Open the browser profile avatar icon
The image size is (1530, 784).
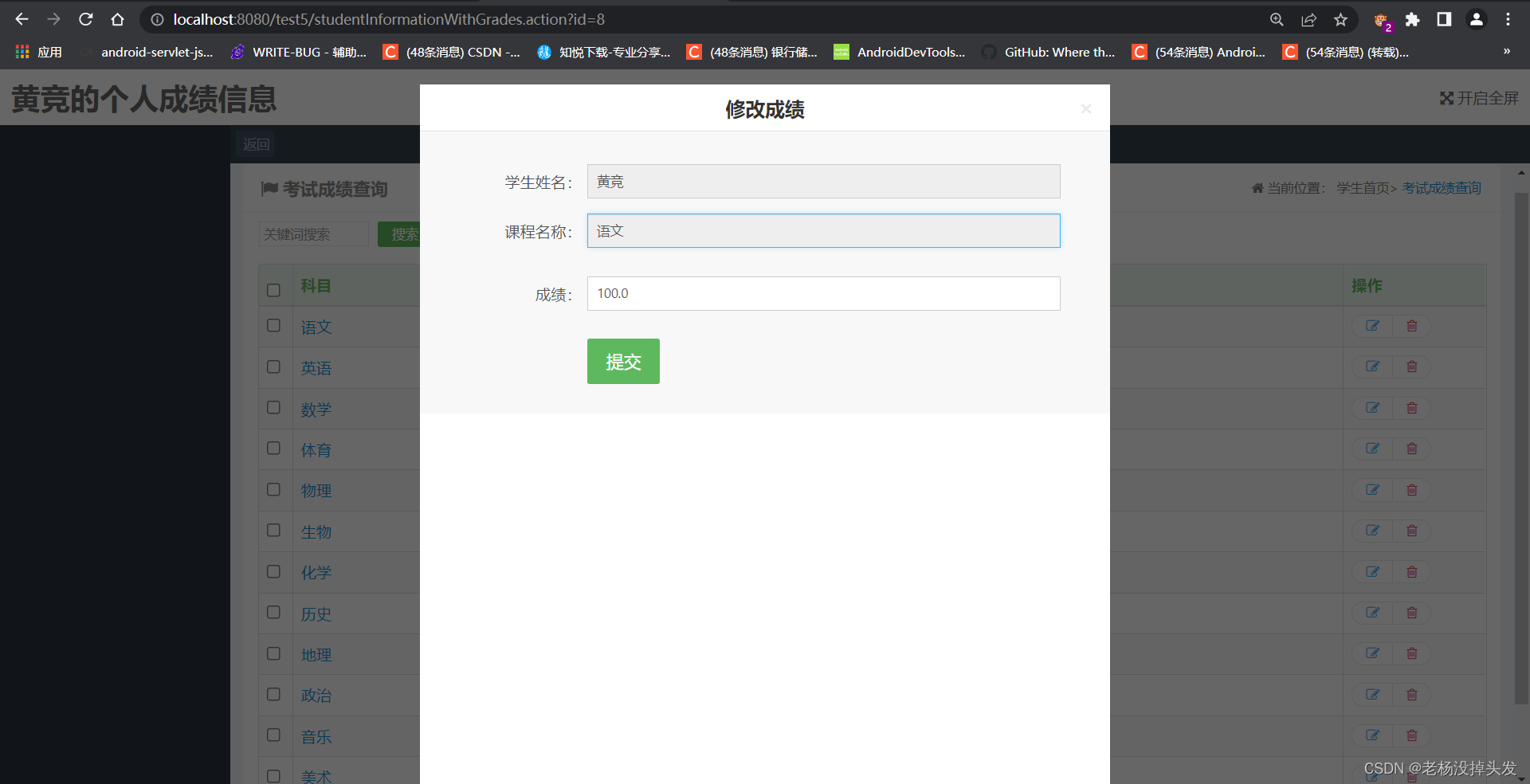tap(1476, 19)
